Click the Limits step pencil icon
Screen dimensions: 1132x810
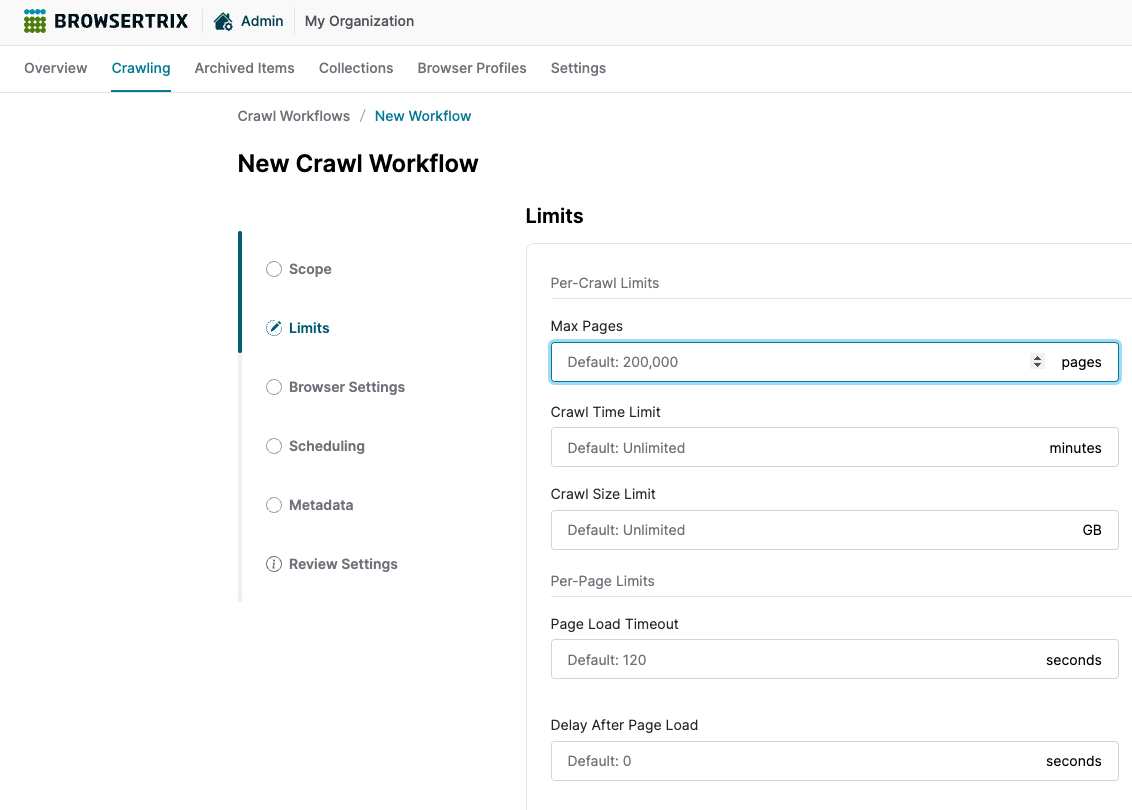[274, 328]
